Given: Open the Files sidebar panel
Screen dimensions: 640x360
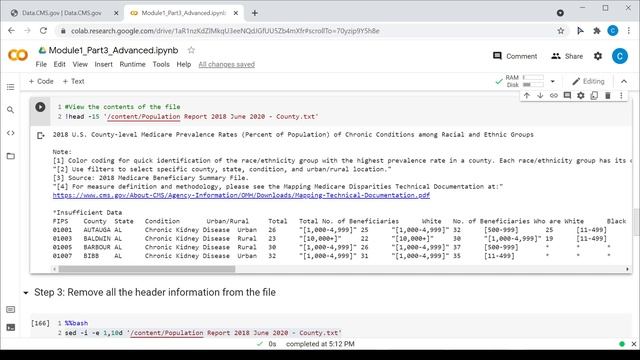Looking at the screenshot, I should pyautogui.click(x=11, y=156).
